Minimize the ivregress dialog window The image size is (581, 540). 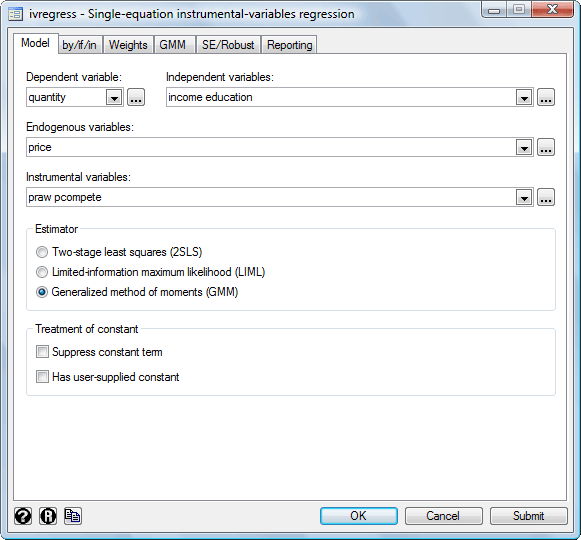494,10
